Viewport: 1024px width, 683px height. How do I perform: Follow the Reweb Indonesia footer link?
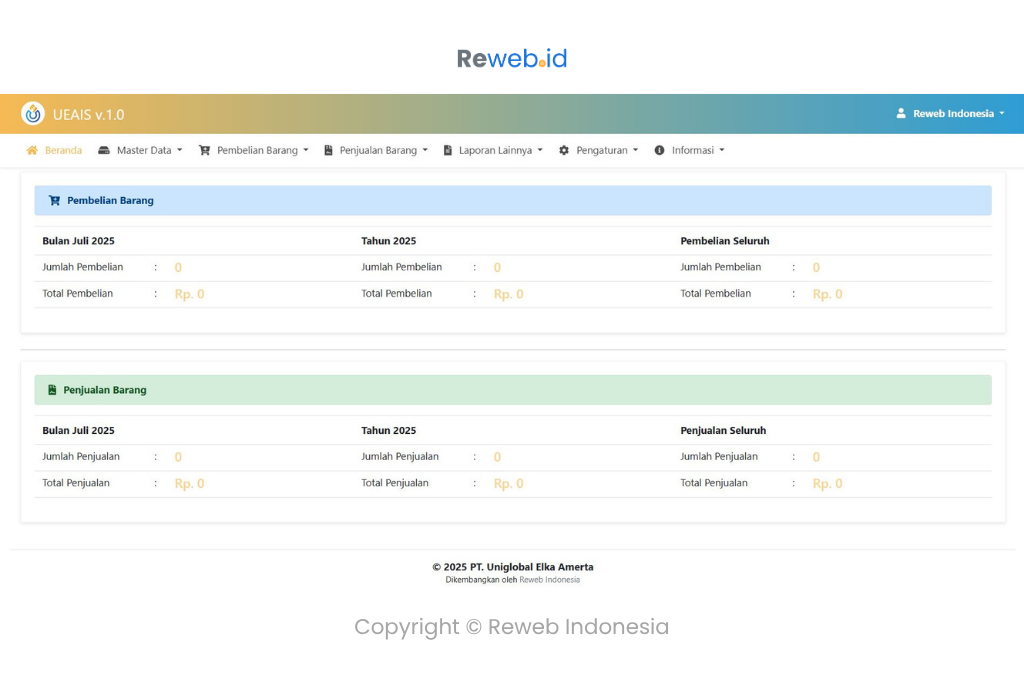[549, 580]
